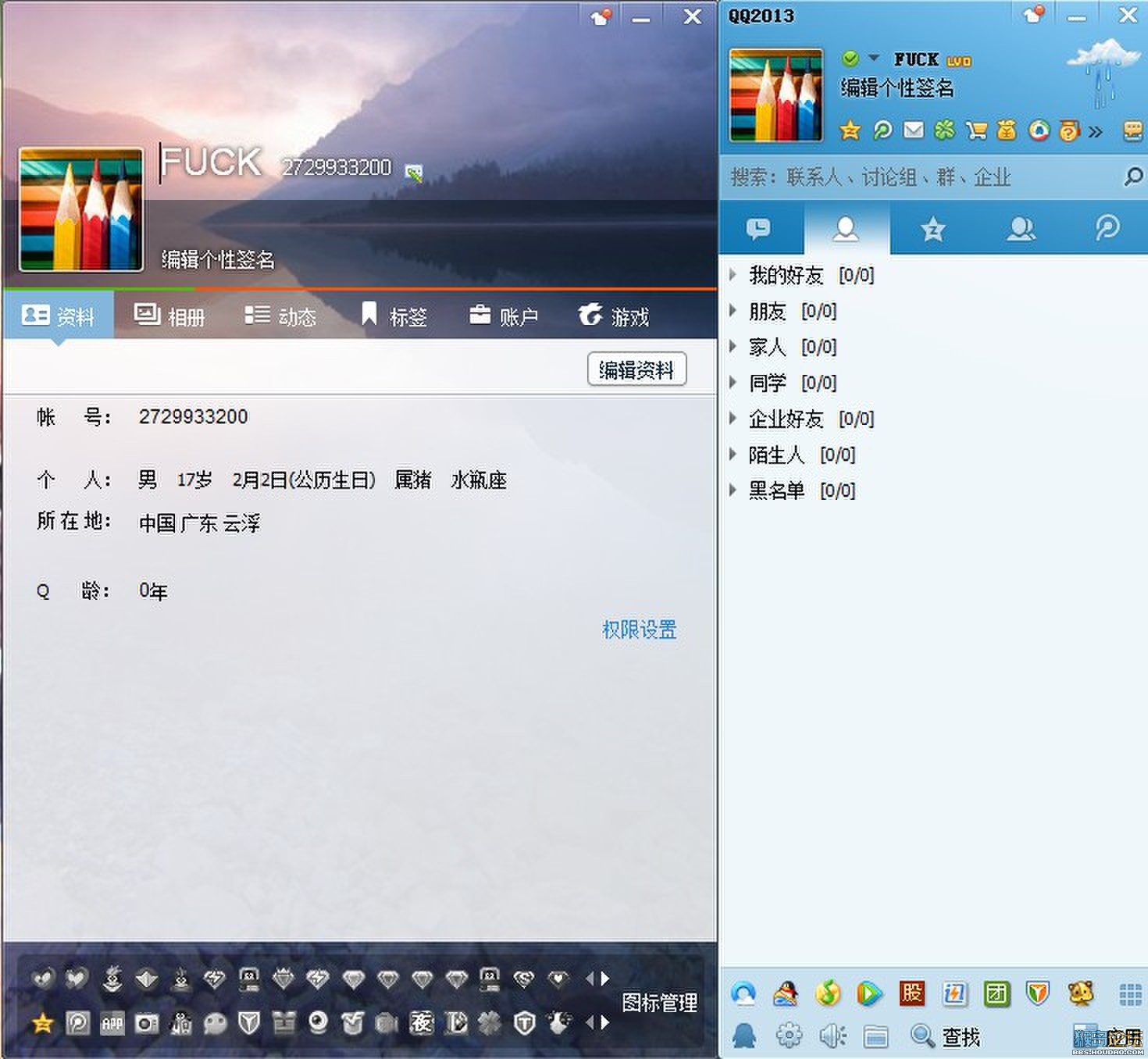Screen dimensions: 1148x1059
Task: Click 编辑资料 button
Action: [636, 369]
